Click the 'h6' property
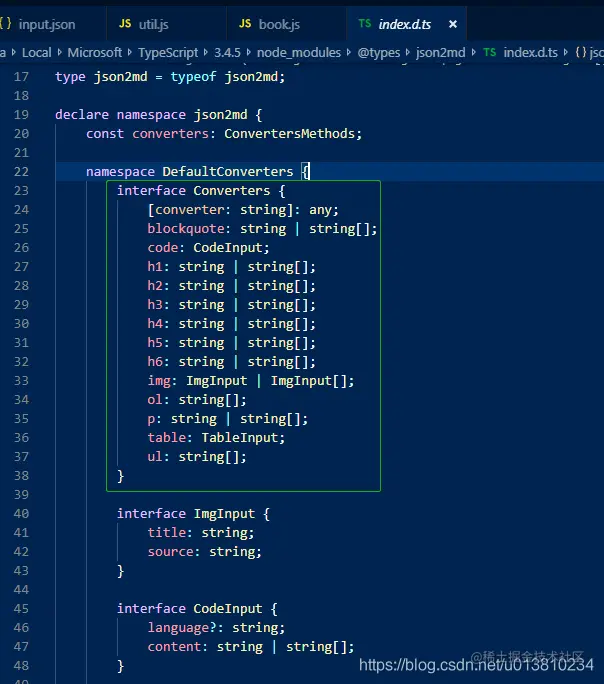This screenshot has width=604, height=684. pyautogui.click(x=155, y=362)
